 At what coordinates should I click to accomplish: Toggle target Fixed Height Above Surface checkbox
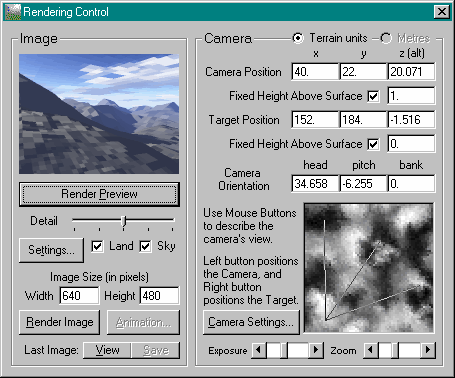tap(373, 144)
